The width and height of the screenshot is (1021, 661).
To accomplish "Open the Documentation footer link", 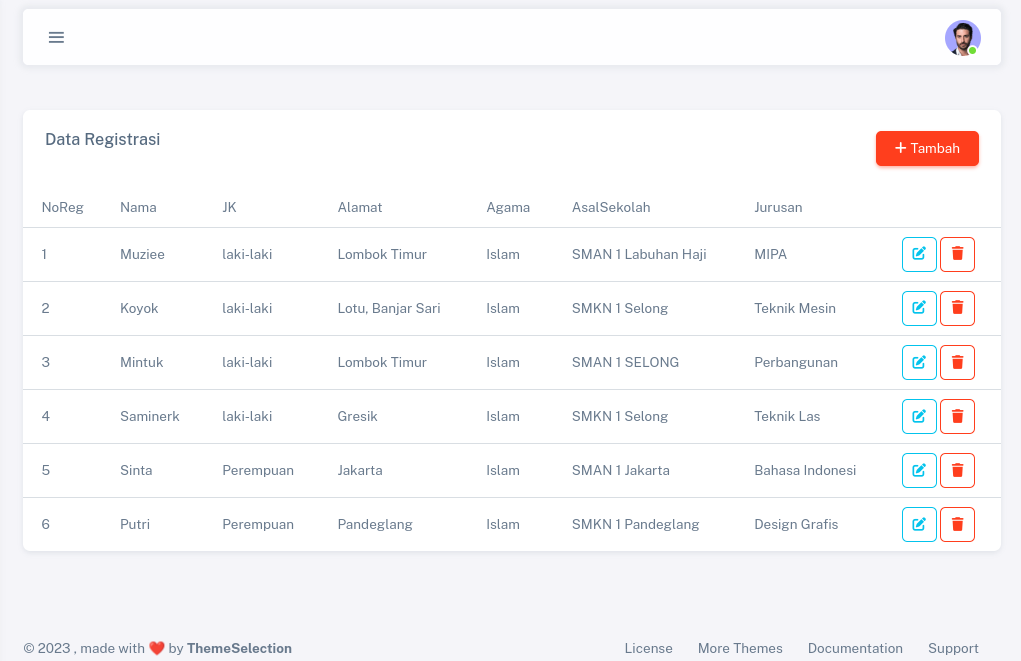I will click(x=855, y=648).
